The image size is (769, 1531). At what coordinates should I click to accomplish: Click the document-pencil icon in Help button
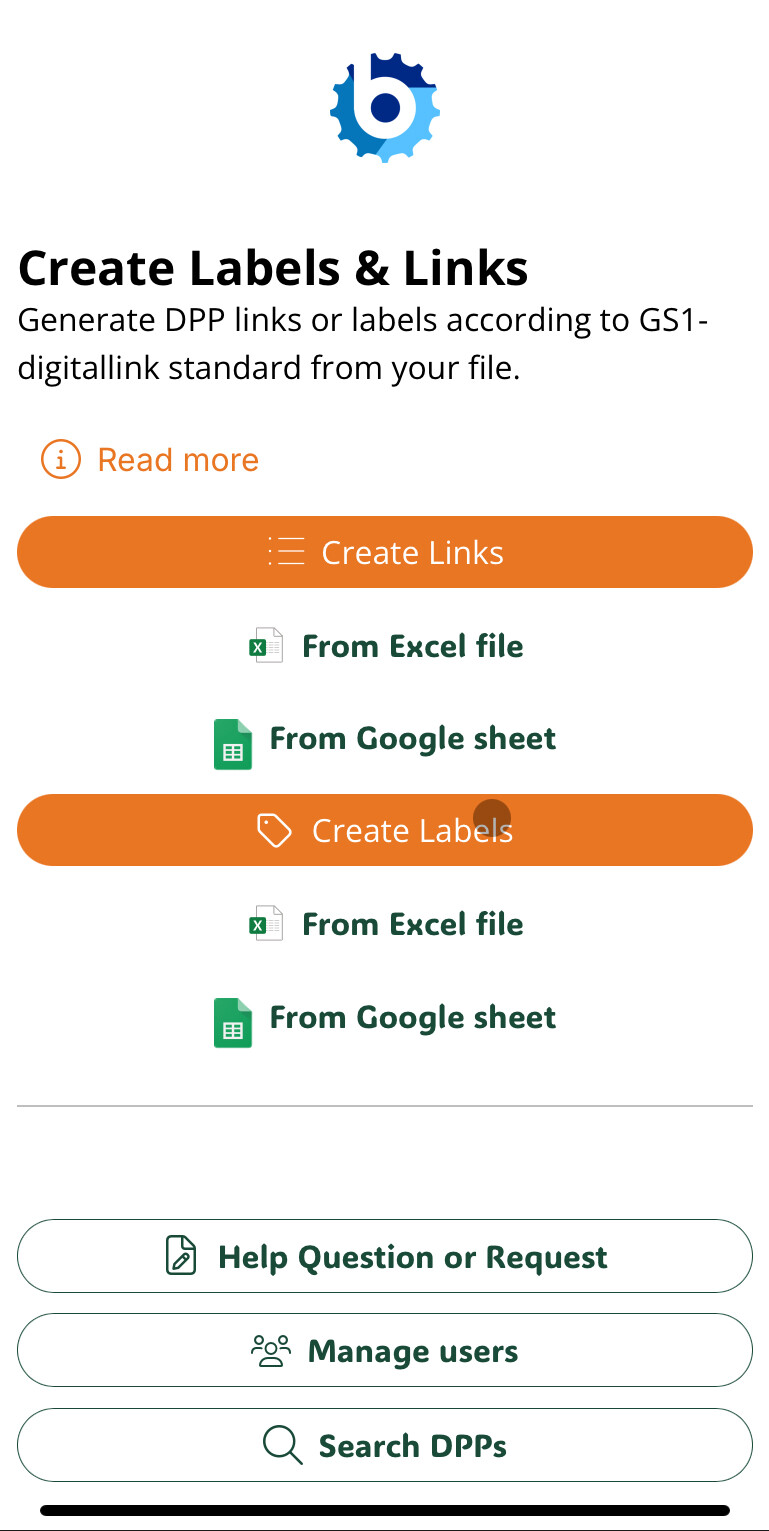(181, 1256)
